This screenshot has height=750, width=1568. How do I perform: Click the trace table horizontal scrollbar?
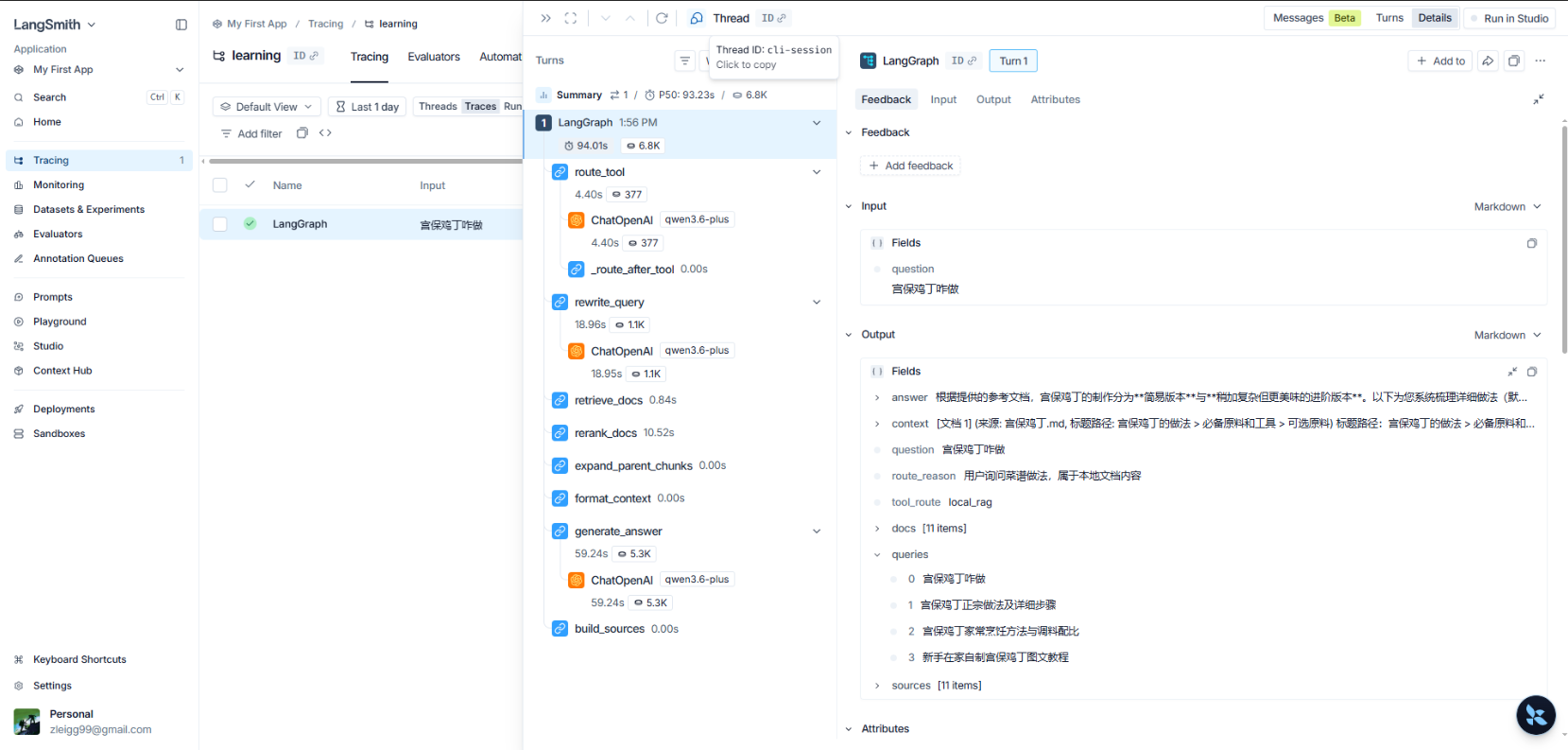coord(364,162)
